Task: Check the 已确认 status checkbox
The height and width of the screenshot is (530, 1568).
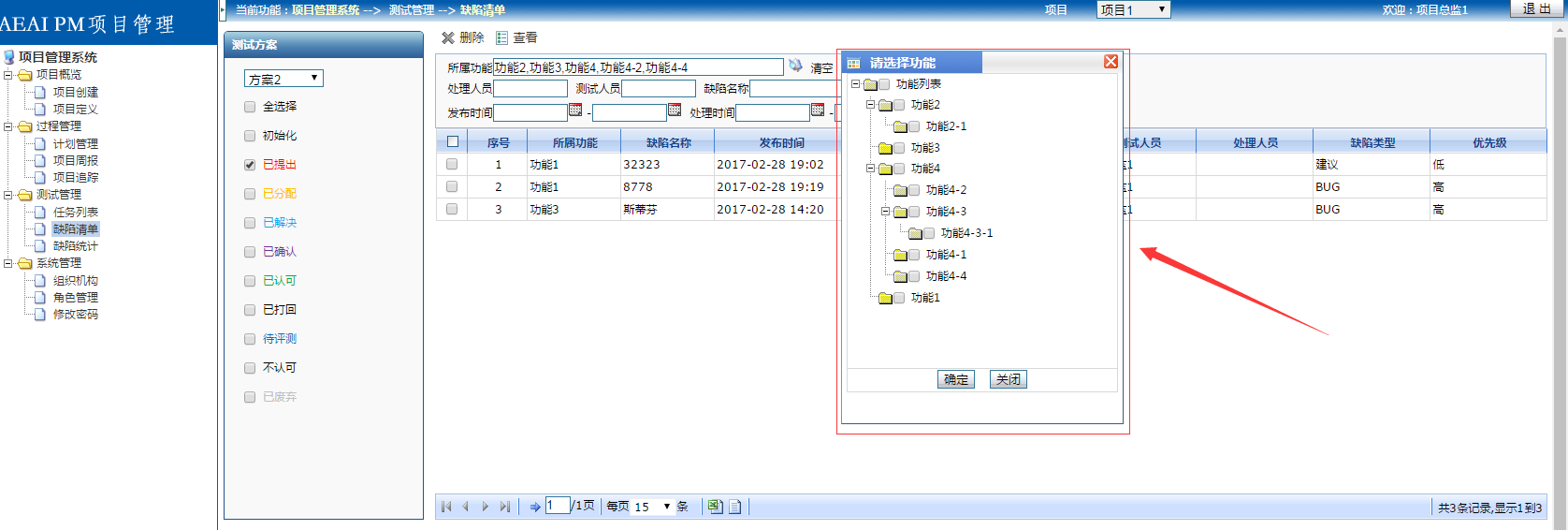Action: click(250, 252)
